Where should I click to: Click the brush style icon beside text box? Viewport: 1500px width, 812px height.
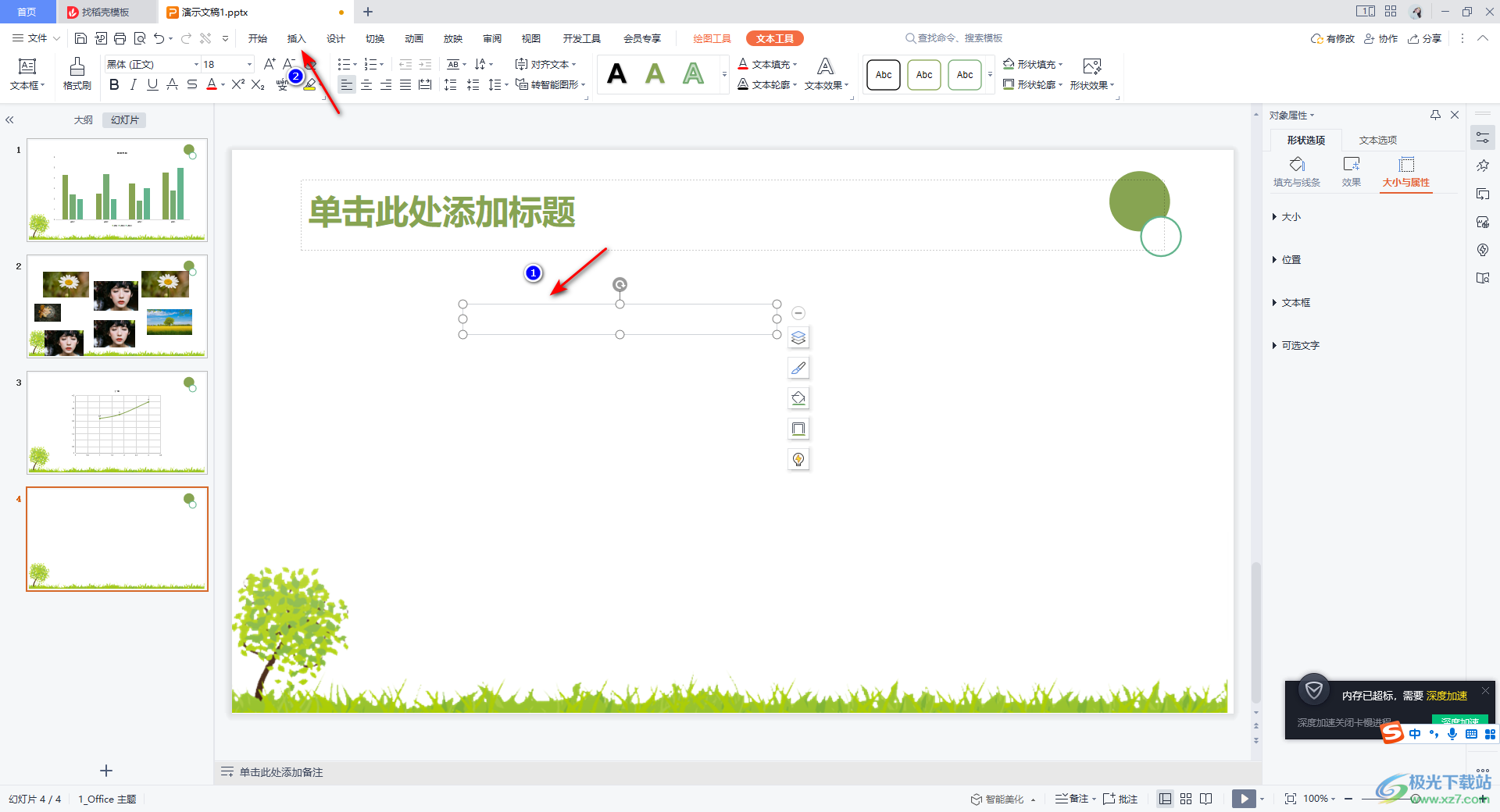pyautogui.click(x=798, y=369)
